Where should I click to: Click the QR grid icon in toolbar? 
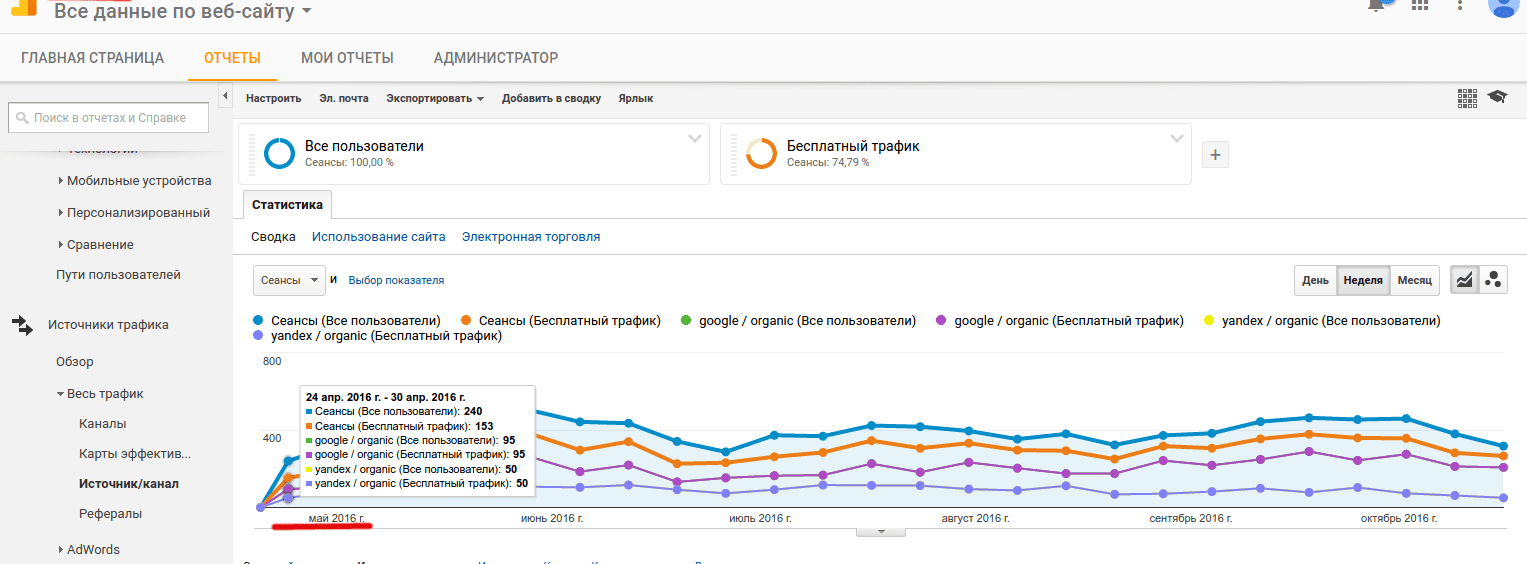point(1467,97)
